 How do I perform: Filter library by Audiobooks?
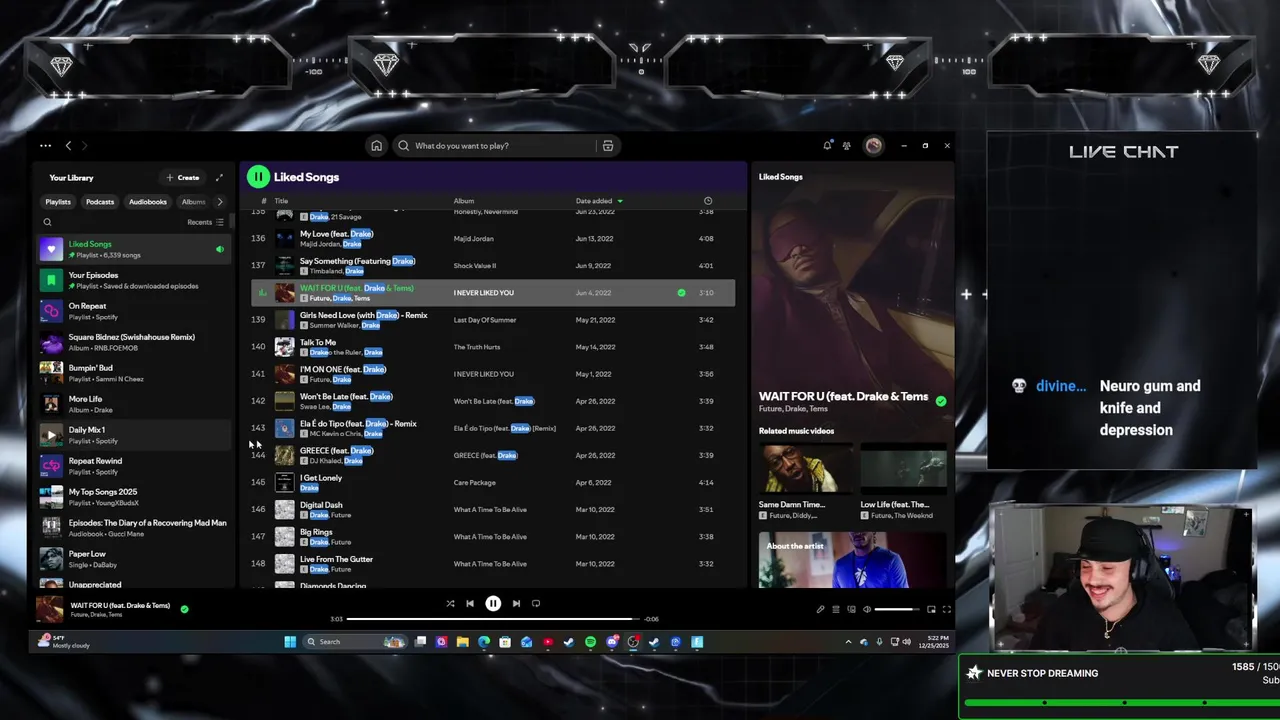click(148, 202)
